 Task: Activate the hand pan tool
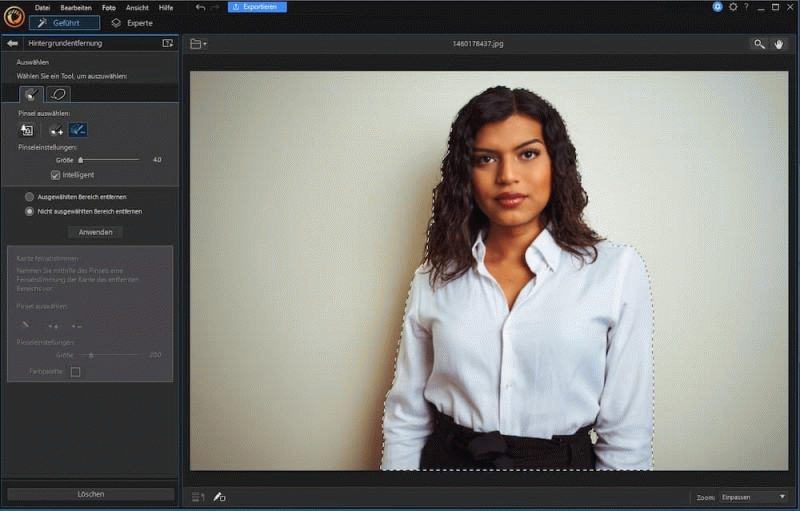coord(780,44)
